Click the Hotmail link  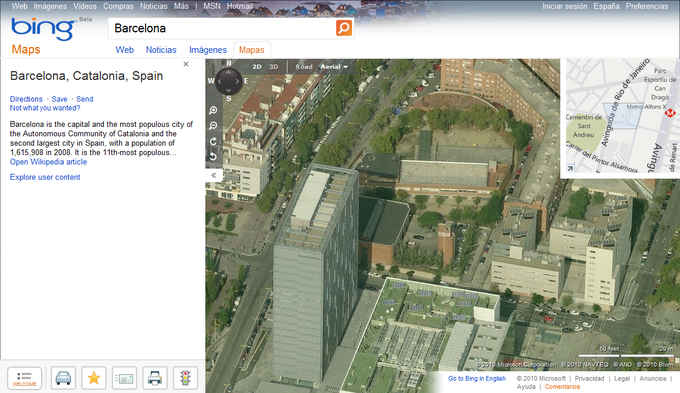pos(239,6)
